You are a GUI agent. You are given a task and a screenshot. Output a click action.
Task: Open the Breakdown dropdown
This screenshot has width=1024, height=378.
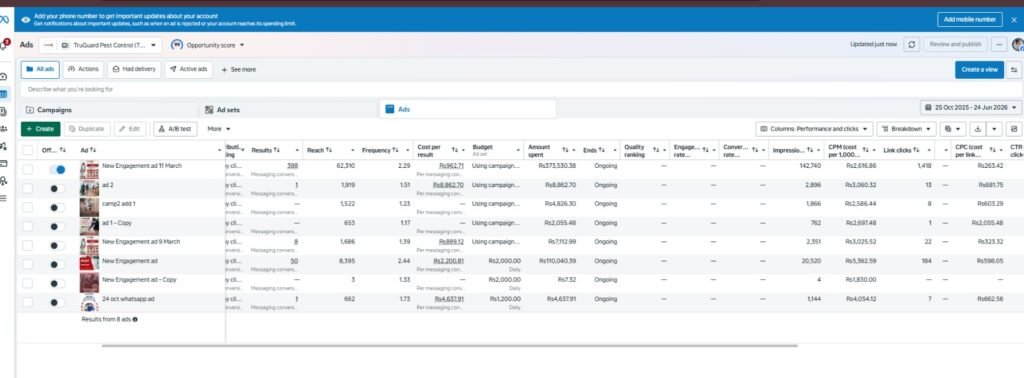tap(906, 129)
